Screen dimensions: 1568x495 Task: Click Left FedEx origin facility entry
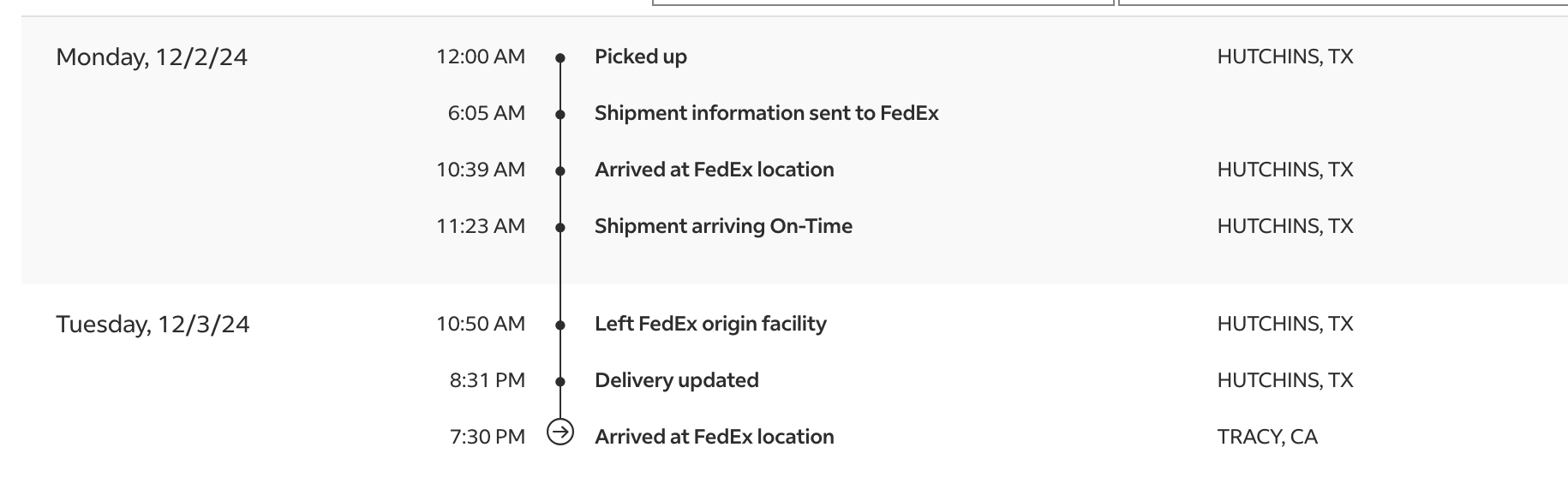711,324
